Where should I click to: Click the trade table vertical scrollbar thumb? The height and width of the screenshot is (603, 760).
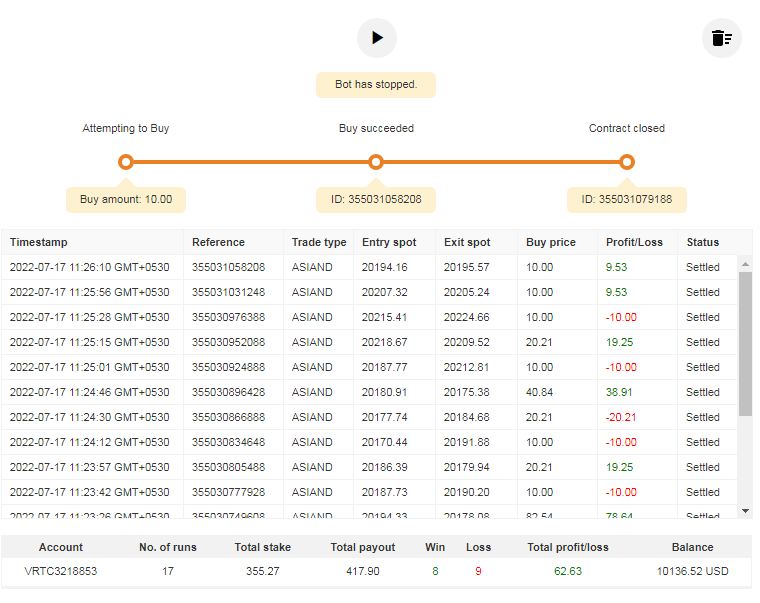pyautogui.click(x=745, y=344)
